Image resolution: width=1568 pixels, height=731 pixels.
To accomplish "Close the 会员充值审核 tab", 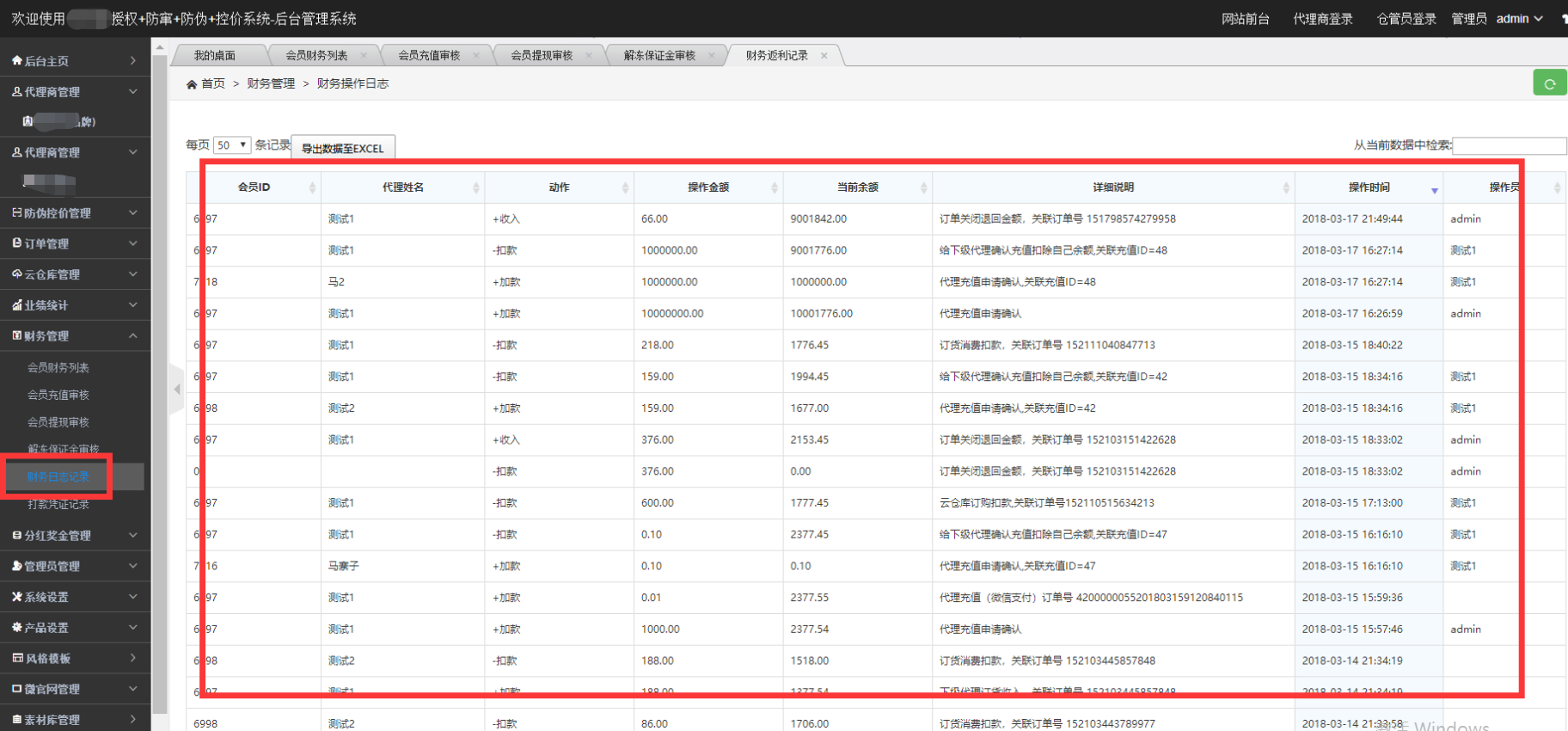I will coord(476,56).
